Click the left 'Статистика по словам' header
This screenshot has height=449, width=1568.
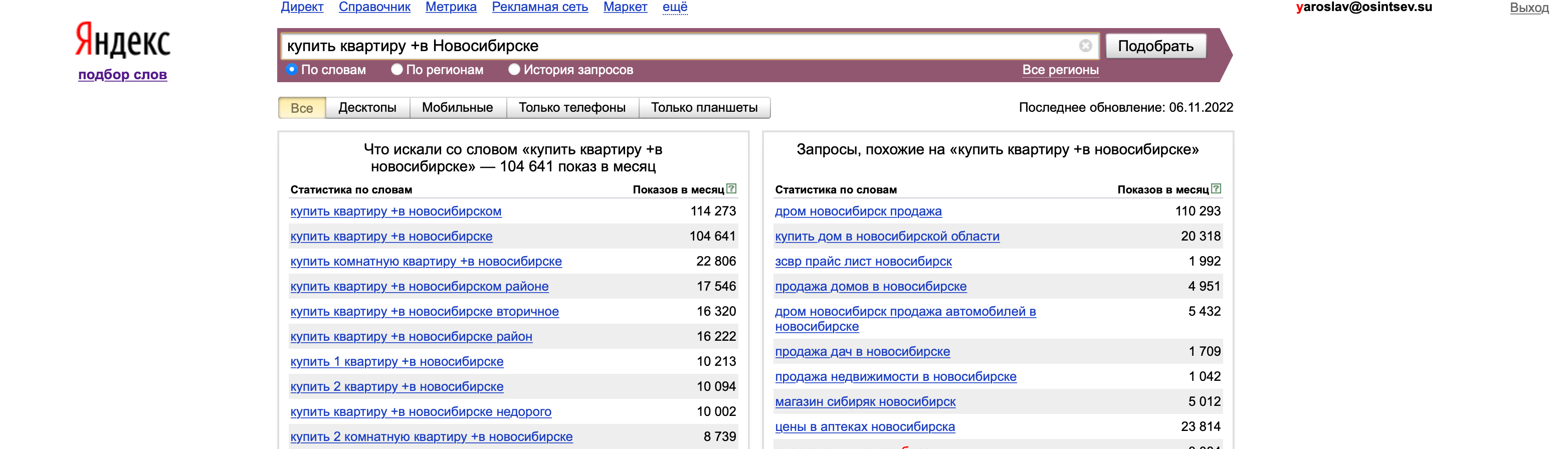click(x=351, y=190)
